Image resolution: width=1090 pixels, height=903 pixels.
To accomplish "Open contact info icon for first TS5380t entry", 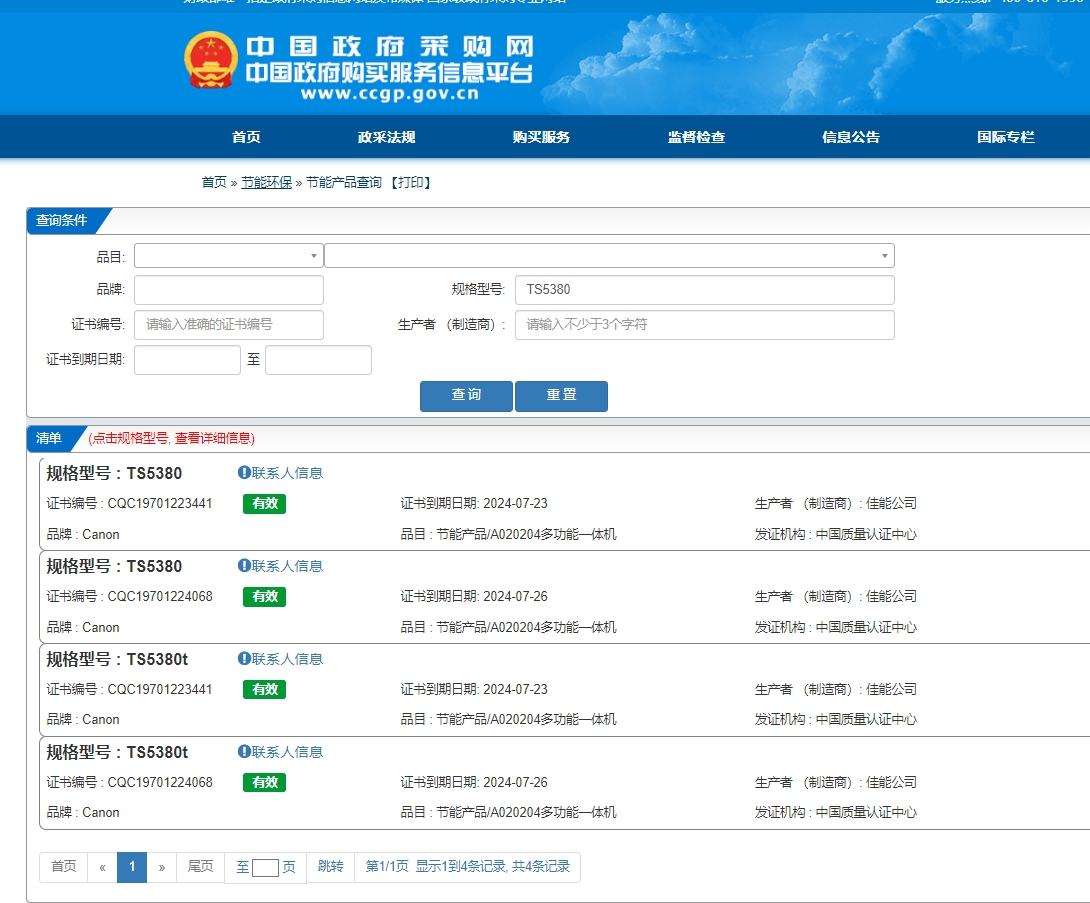I will 244,658.
